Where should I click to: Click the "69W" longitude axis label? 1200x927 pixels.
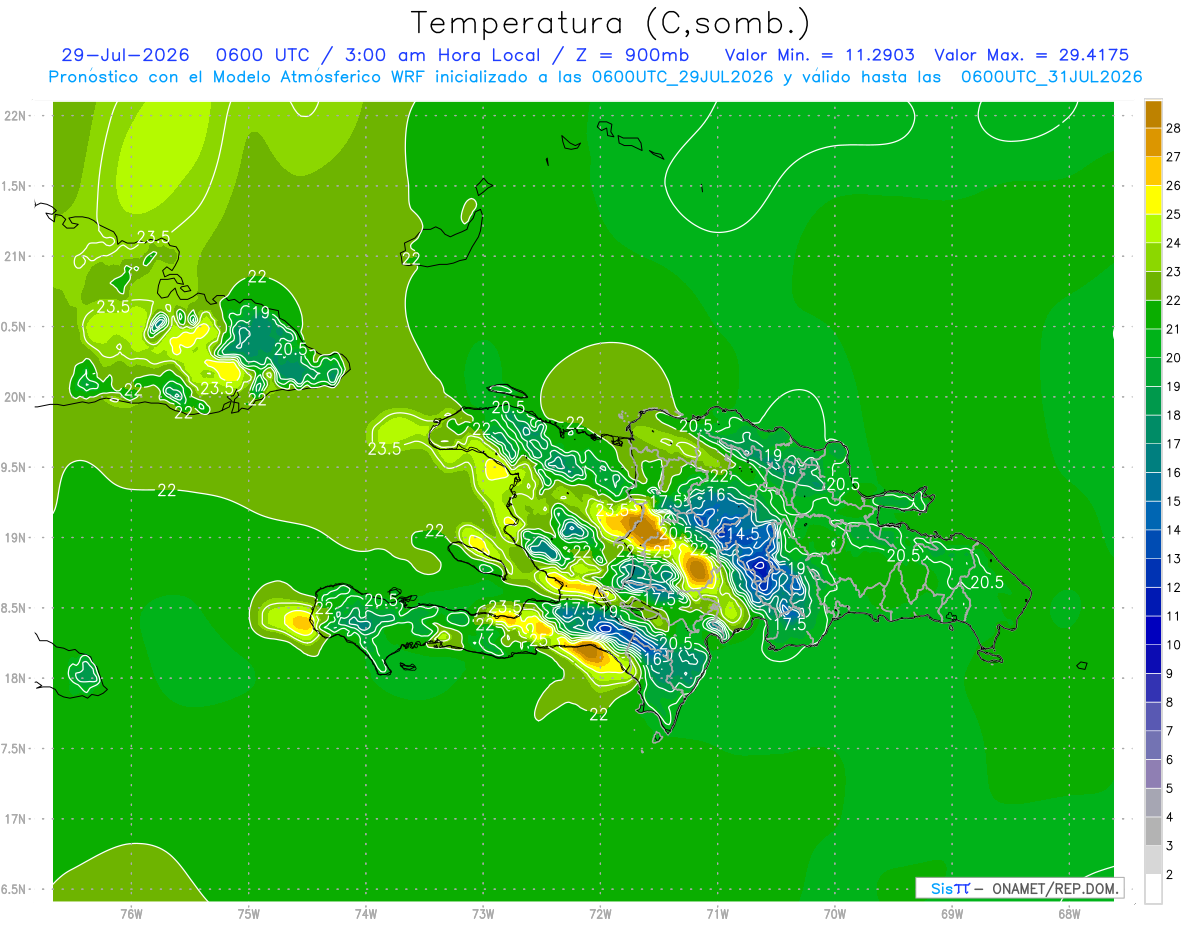952,913
